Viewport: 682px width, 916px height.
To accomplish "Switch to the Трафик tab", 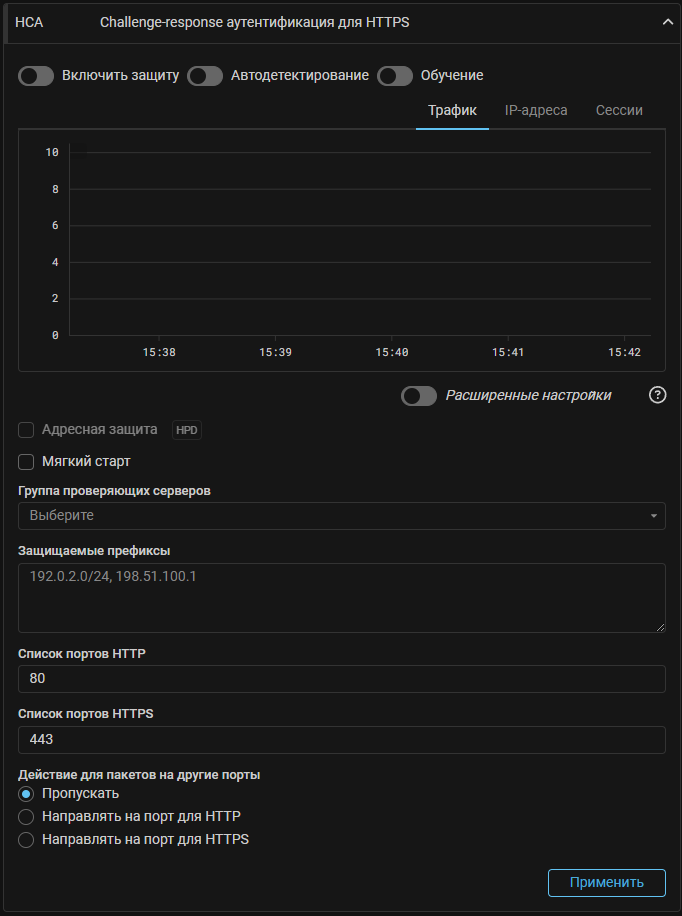I will (x=452, y=110).
